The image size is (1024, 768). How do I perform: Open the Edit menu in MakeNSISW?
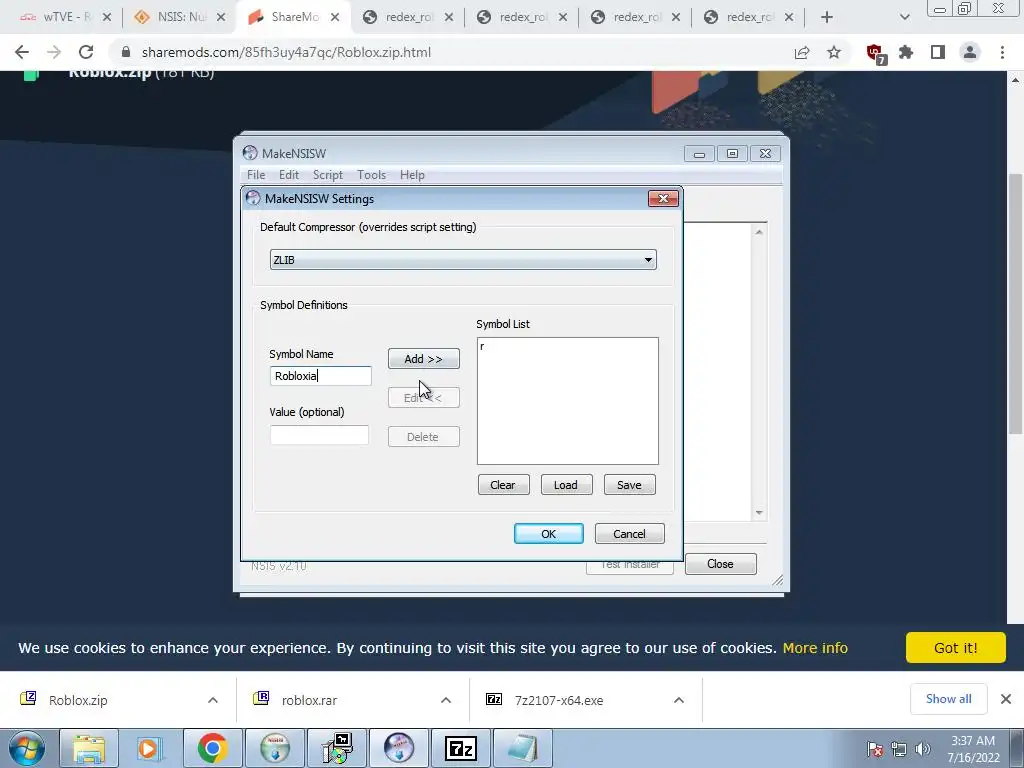tap(289, 175)
